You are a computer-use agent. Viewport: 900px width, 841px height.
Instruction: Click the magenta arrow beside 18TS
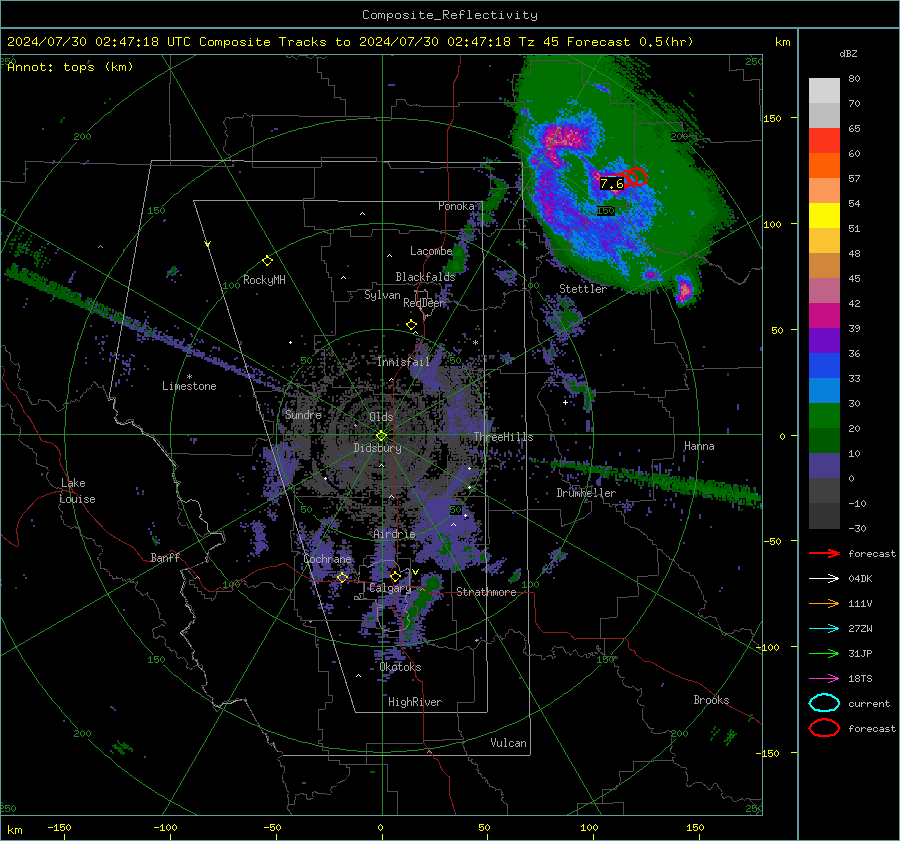tap(824, 679)
